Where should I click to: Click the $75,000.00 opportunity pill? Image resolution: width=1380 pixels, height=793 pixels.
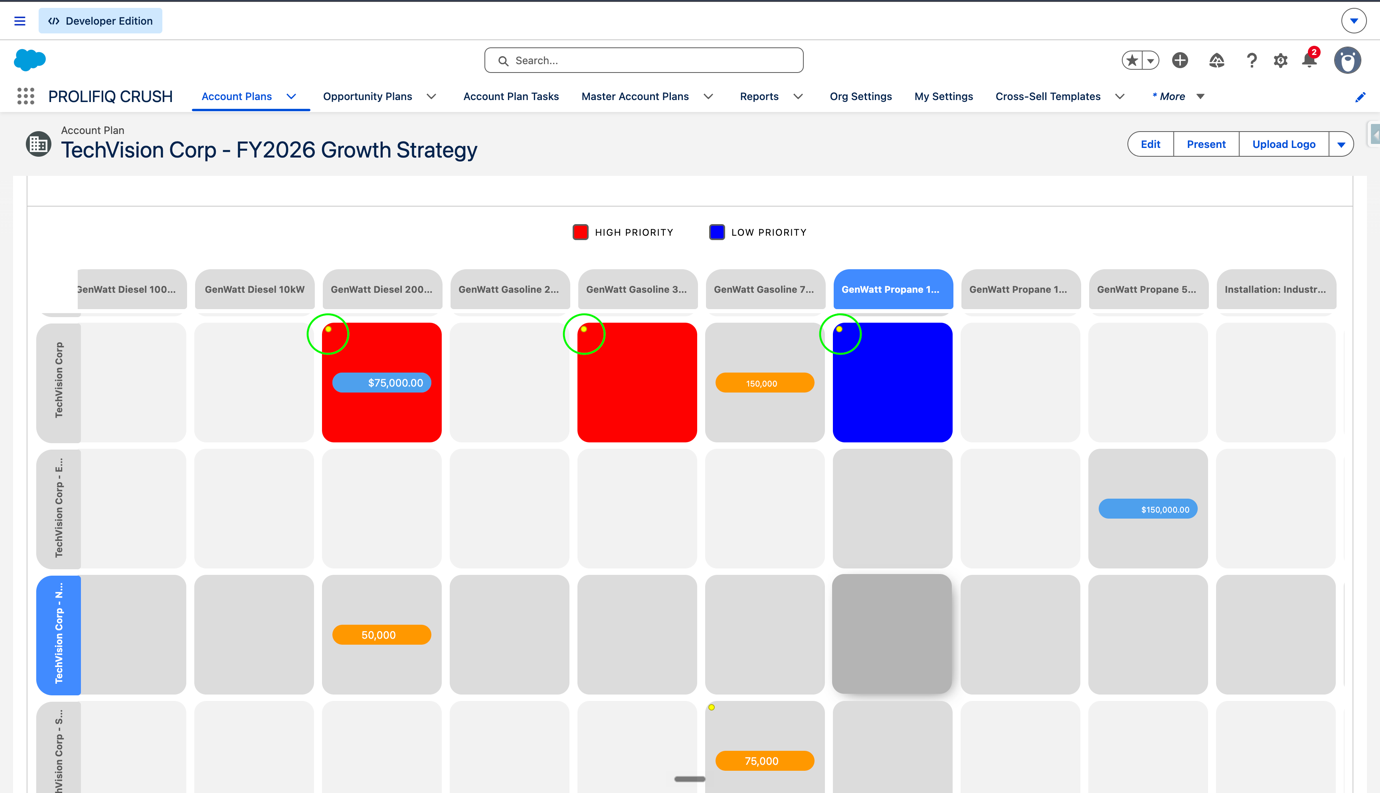[382, 383]
